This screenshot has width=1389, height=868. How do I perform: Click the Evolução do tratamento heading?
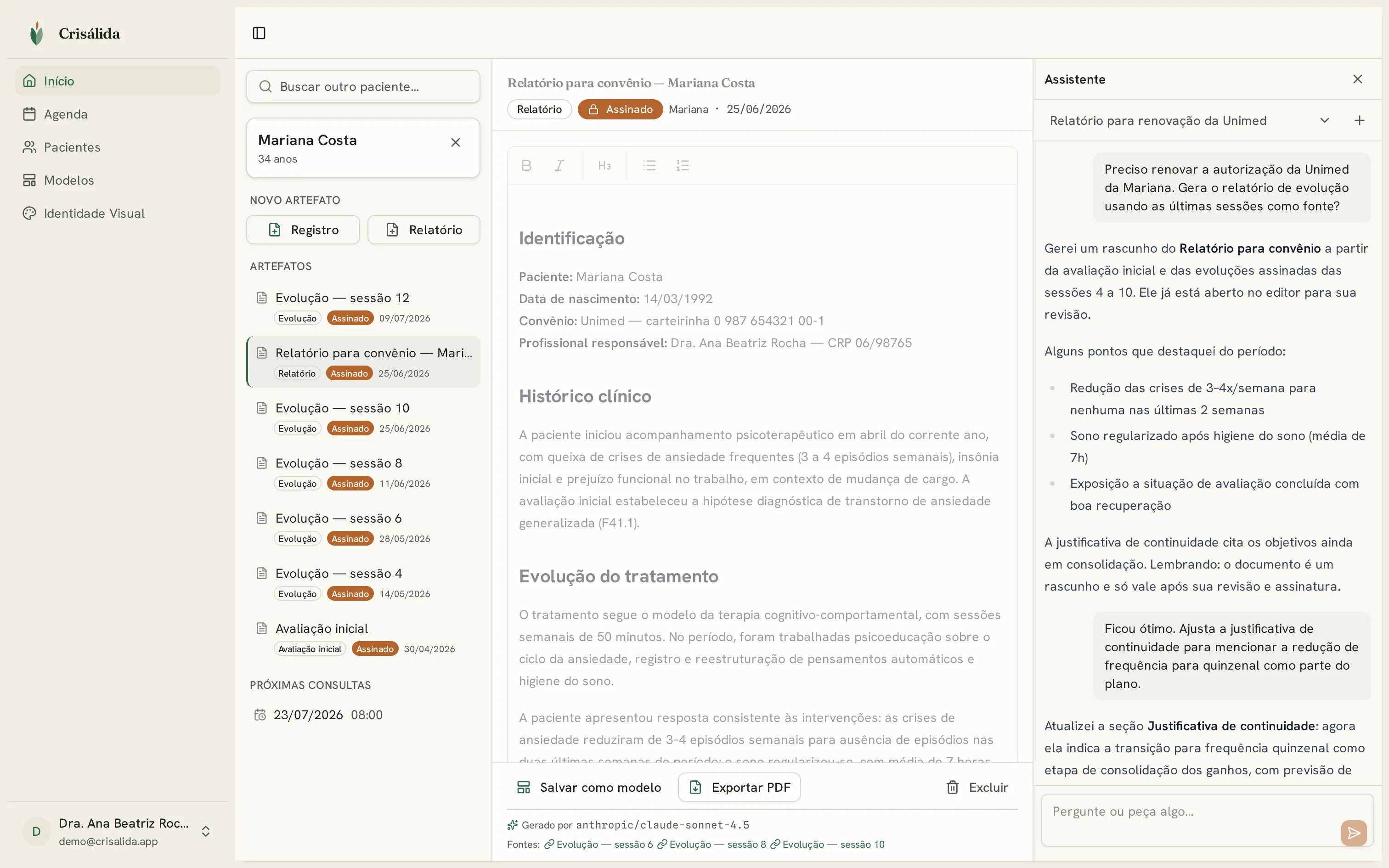pos(618,576)
